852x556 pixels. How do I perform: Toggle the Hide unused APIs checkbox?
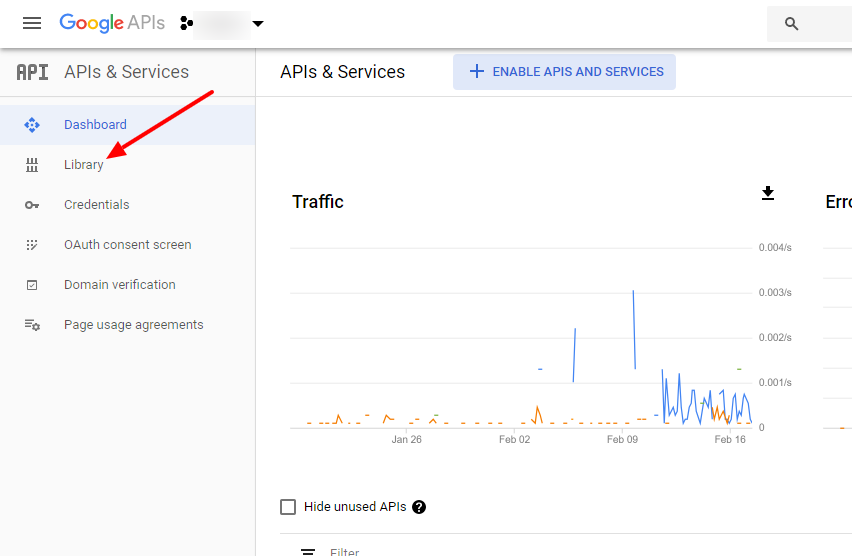click(x=288, y=507)
